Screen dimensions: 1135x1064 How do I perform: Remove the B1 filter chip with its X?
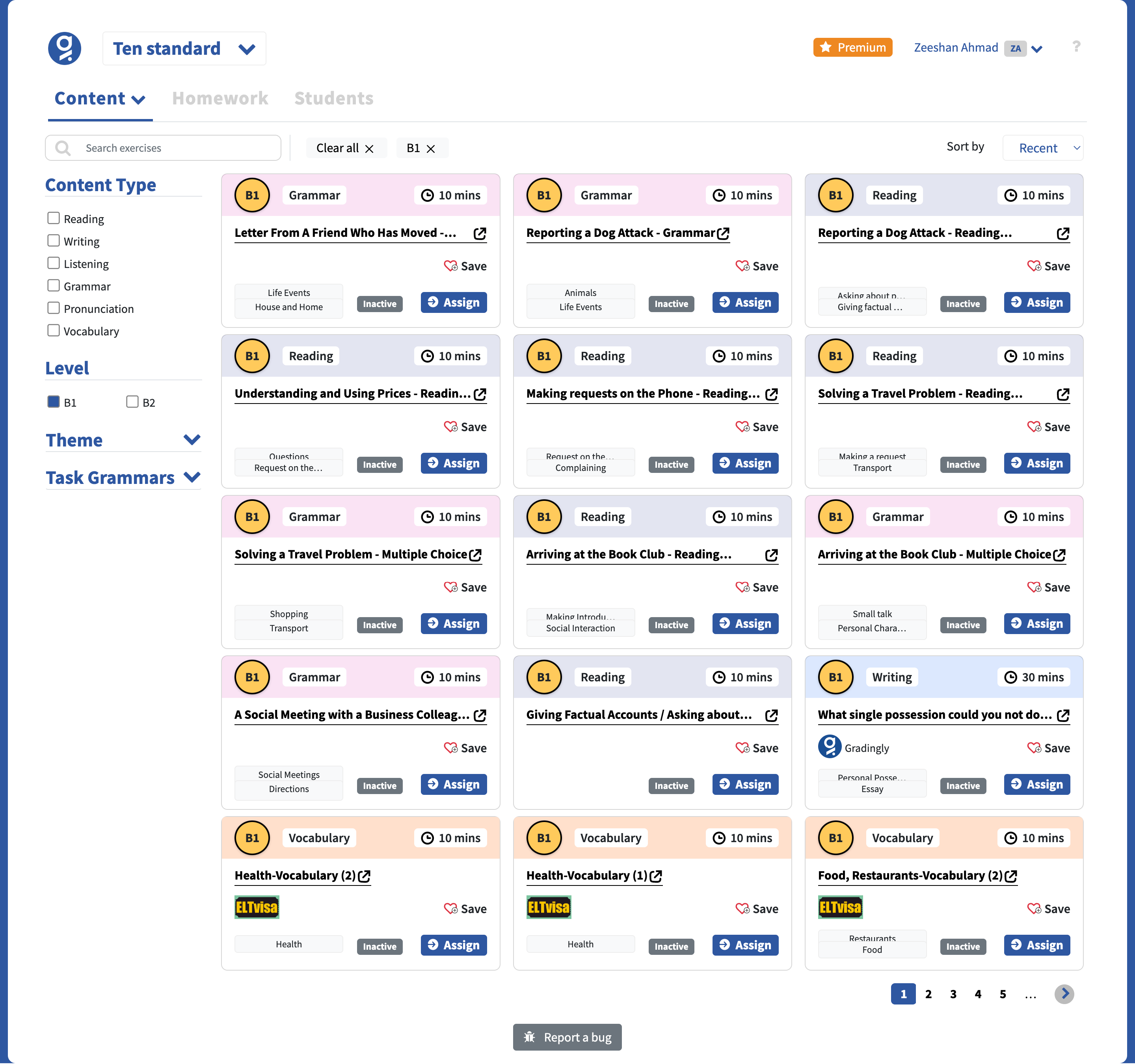(x=431, y=149)
